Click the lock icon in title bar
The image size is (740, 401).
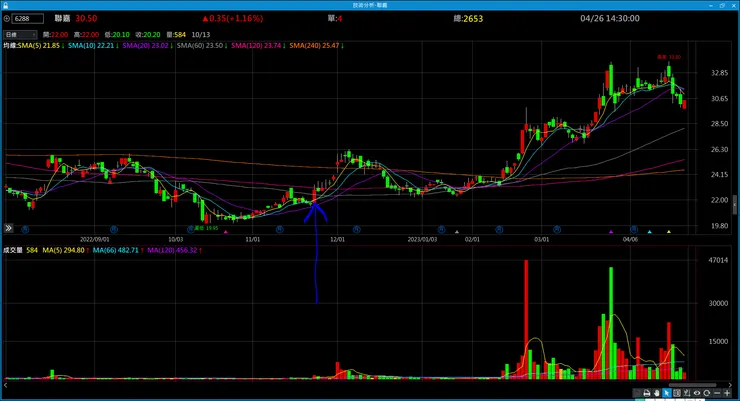[6, 5]
